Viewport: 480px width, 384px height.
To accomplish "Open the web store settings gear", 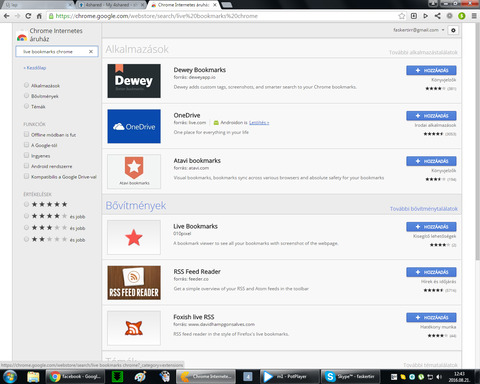I will tap(453, 30).
